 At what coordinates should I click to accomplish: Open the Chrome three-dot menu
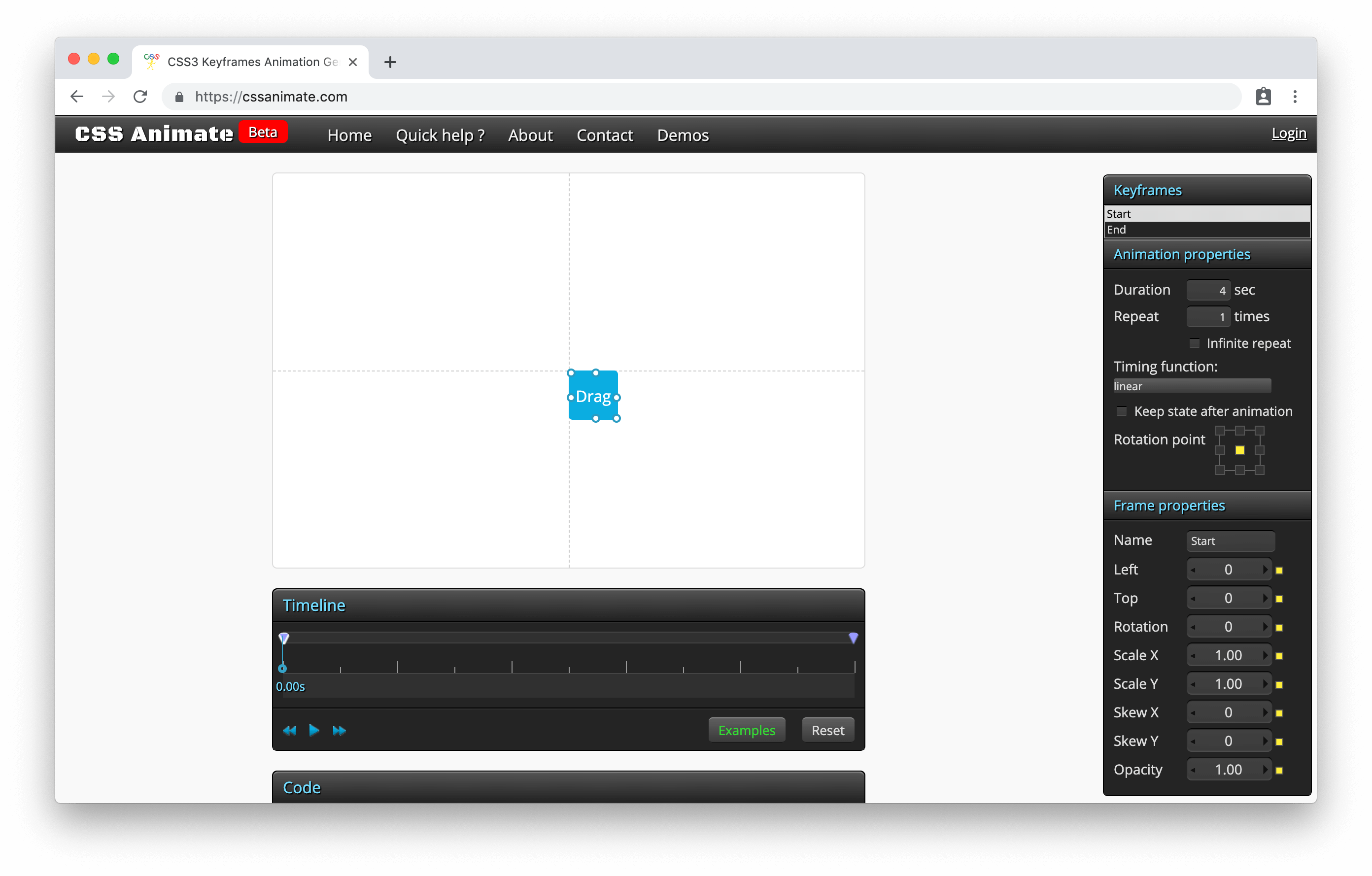(1295, 97)
